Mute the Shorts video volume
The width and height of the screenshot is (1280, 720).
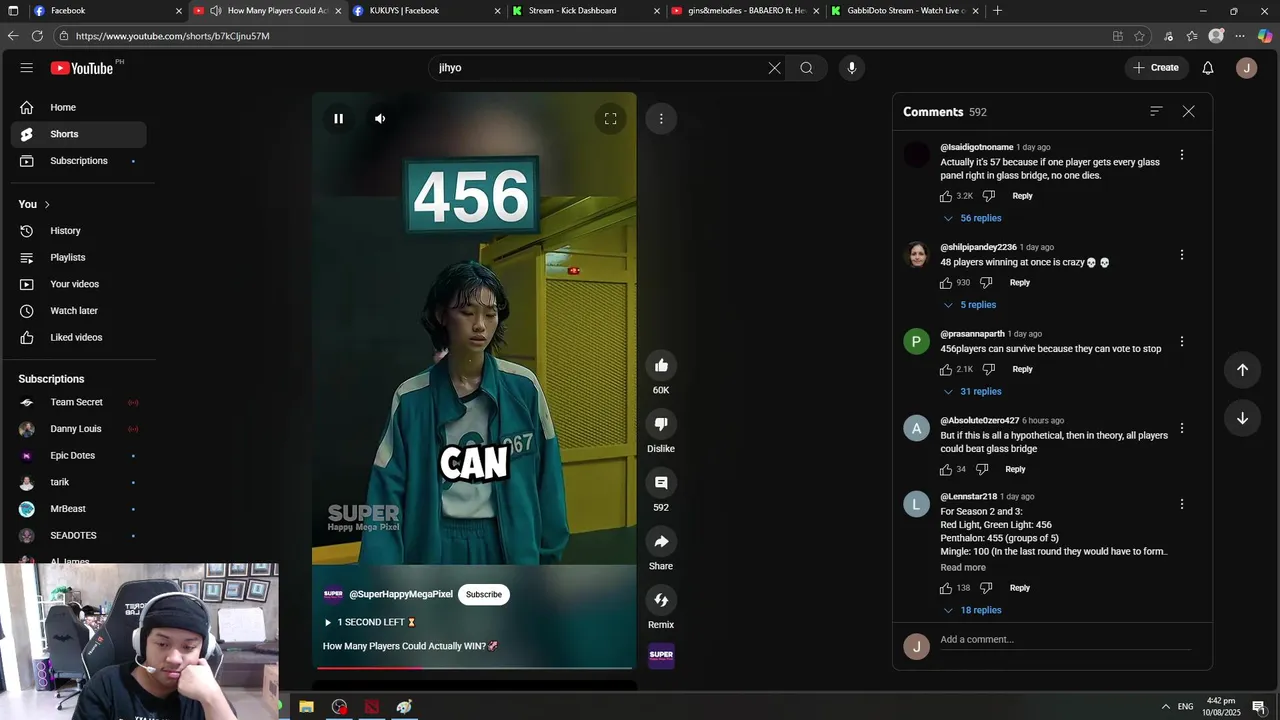pyautogui.click(x=380, y=119)
